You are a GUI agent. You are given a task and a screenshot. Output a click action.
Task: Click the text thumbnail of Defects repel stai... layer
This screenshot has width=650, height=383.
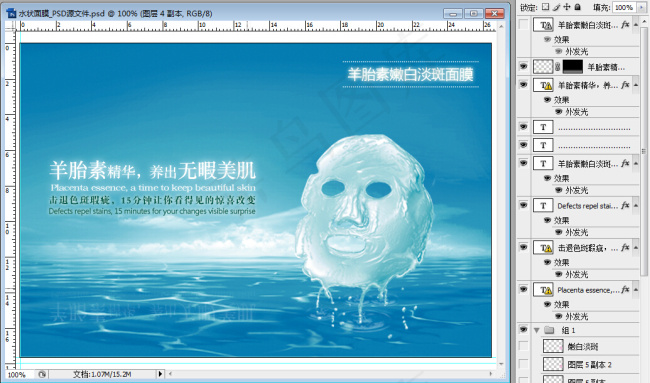coord(543,206)
